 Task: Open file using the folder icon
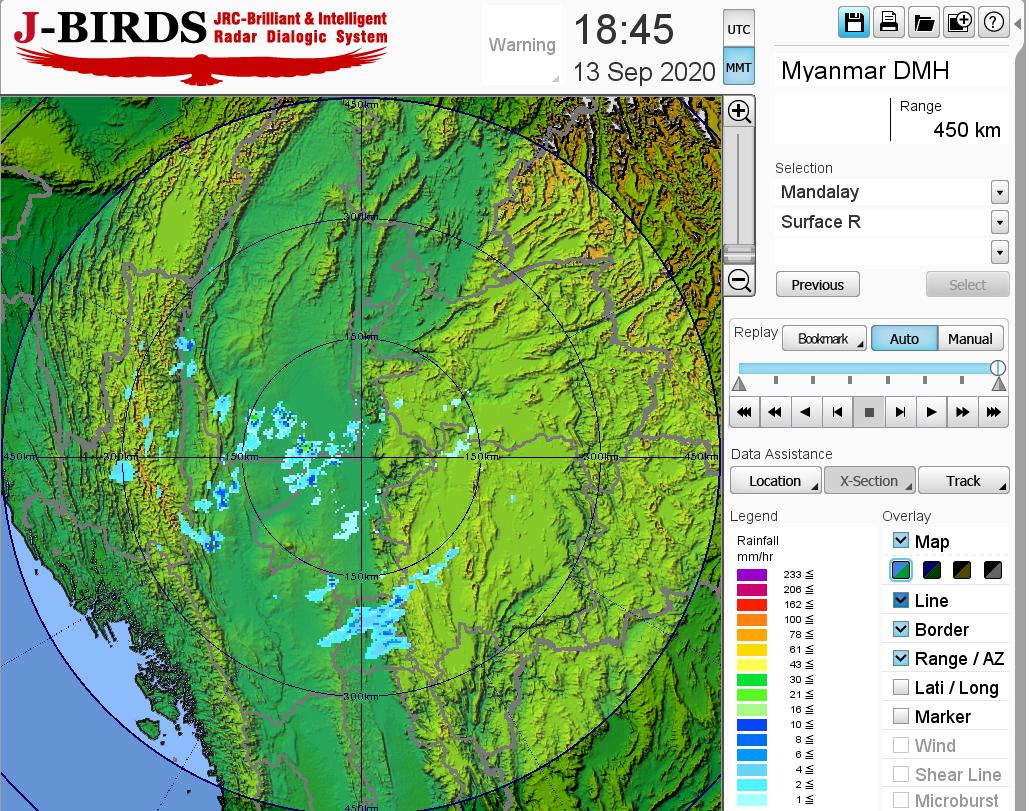924,23
